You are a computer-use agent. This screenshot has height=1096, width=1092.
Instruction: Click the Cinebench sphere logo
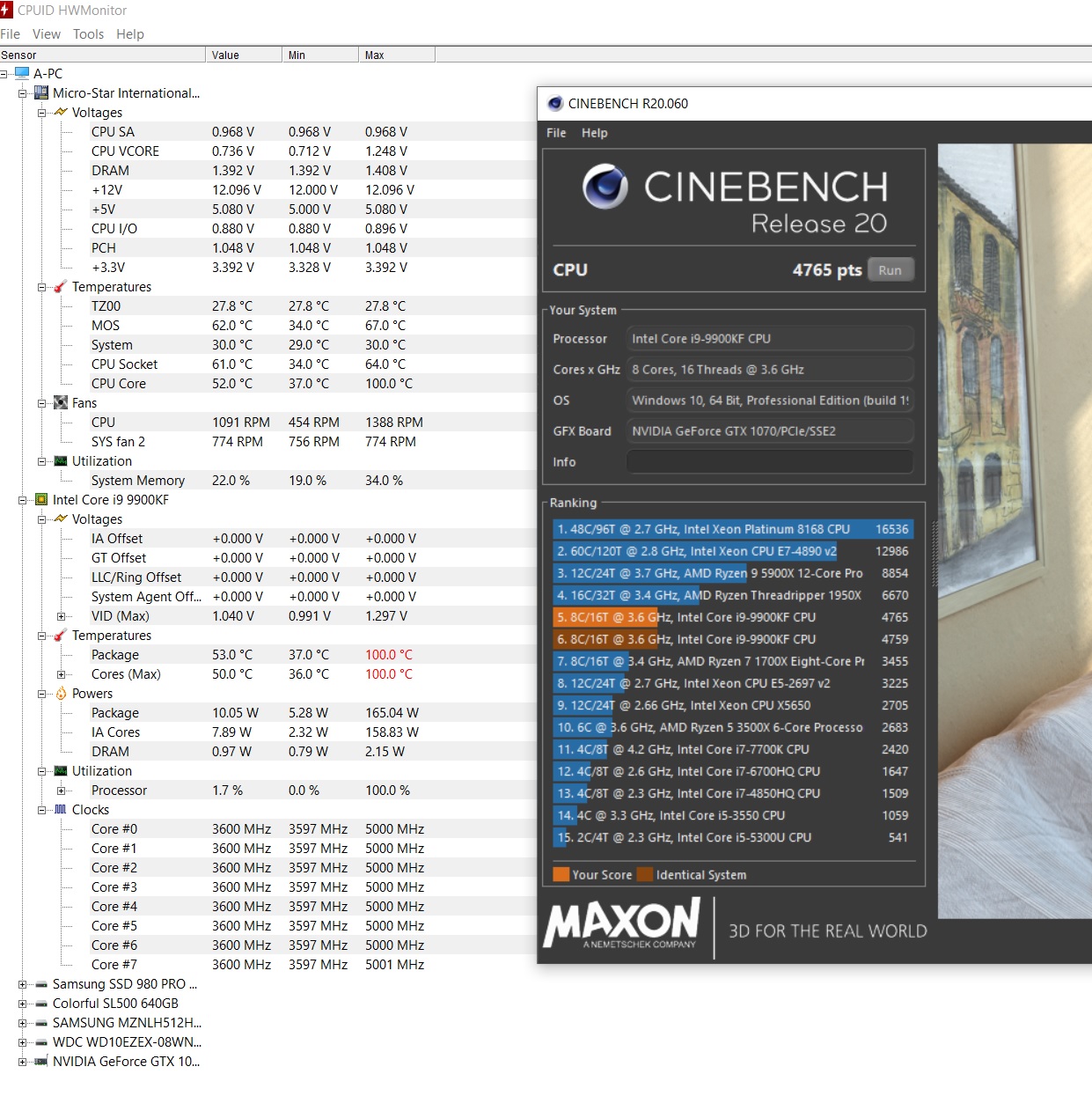605,186
